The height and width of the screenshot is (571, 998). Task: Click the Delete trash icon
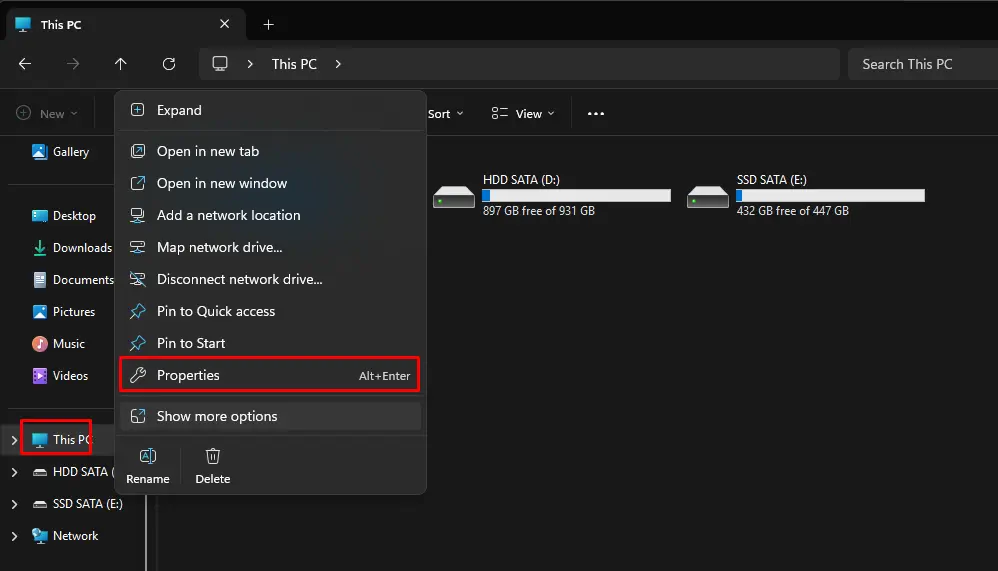pos(213,456)
